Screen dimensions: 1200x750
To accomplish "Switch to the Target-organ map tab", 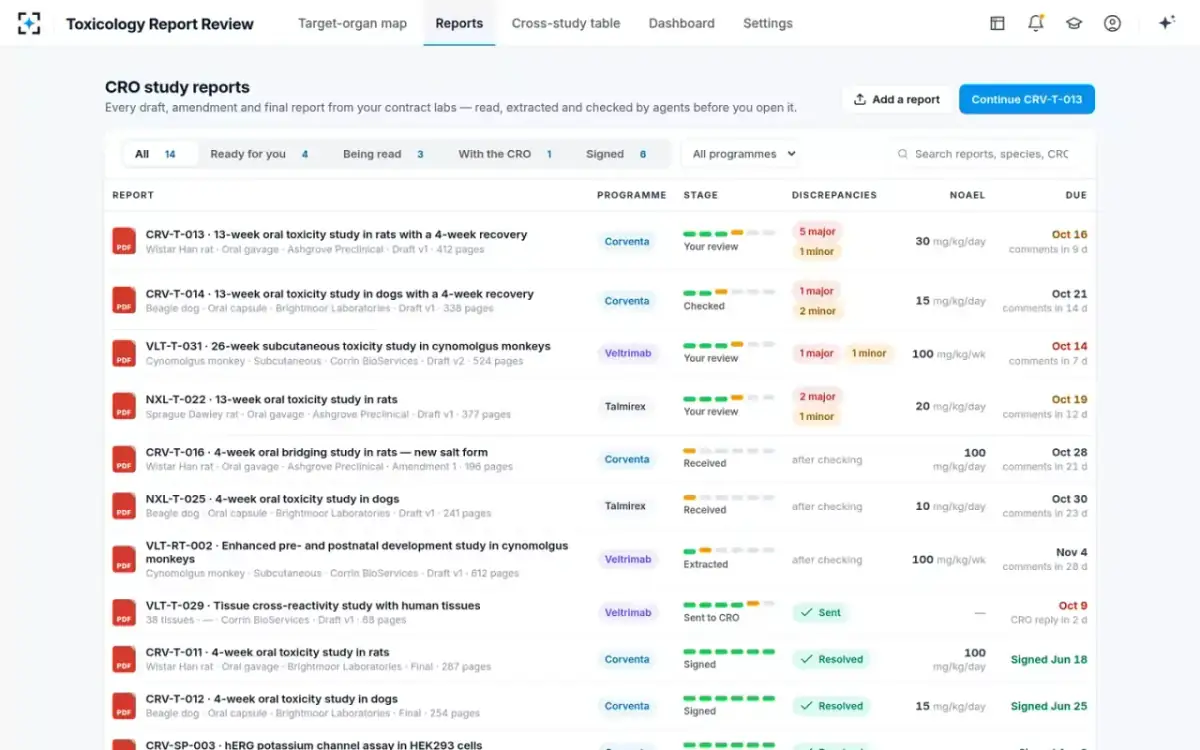I will (352, 23).
